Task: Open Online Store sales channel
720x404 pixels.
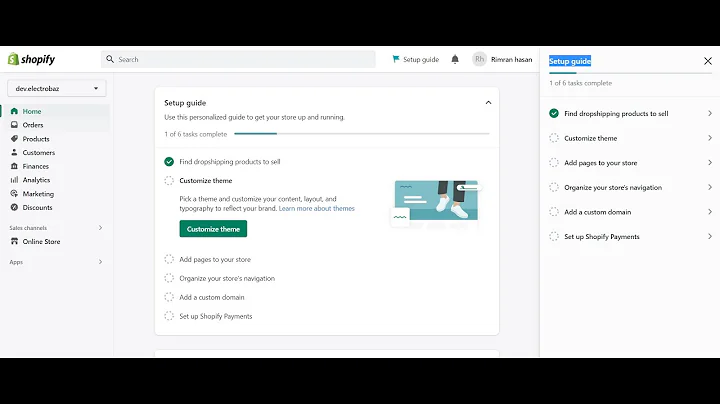Action: (x=41, y=241)
